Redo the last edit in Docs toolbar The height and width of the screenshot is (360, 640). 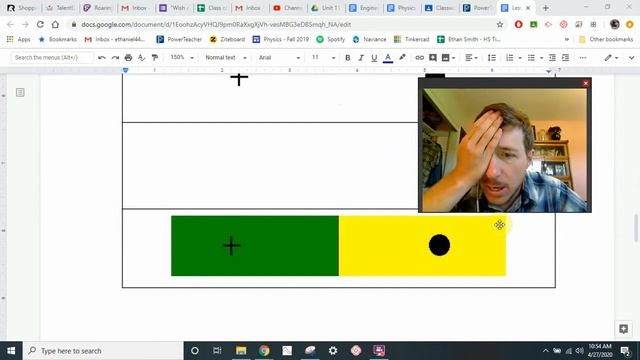point(115,58)
